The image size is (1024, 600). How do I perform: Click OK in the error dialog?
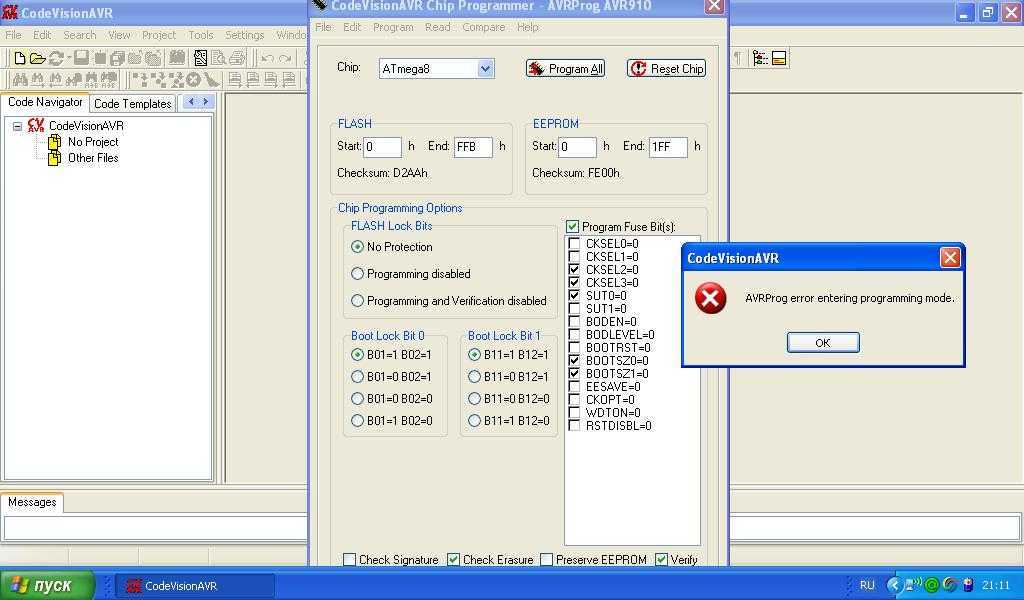[x=823, y=343]
